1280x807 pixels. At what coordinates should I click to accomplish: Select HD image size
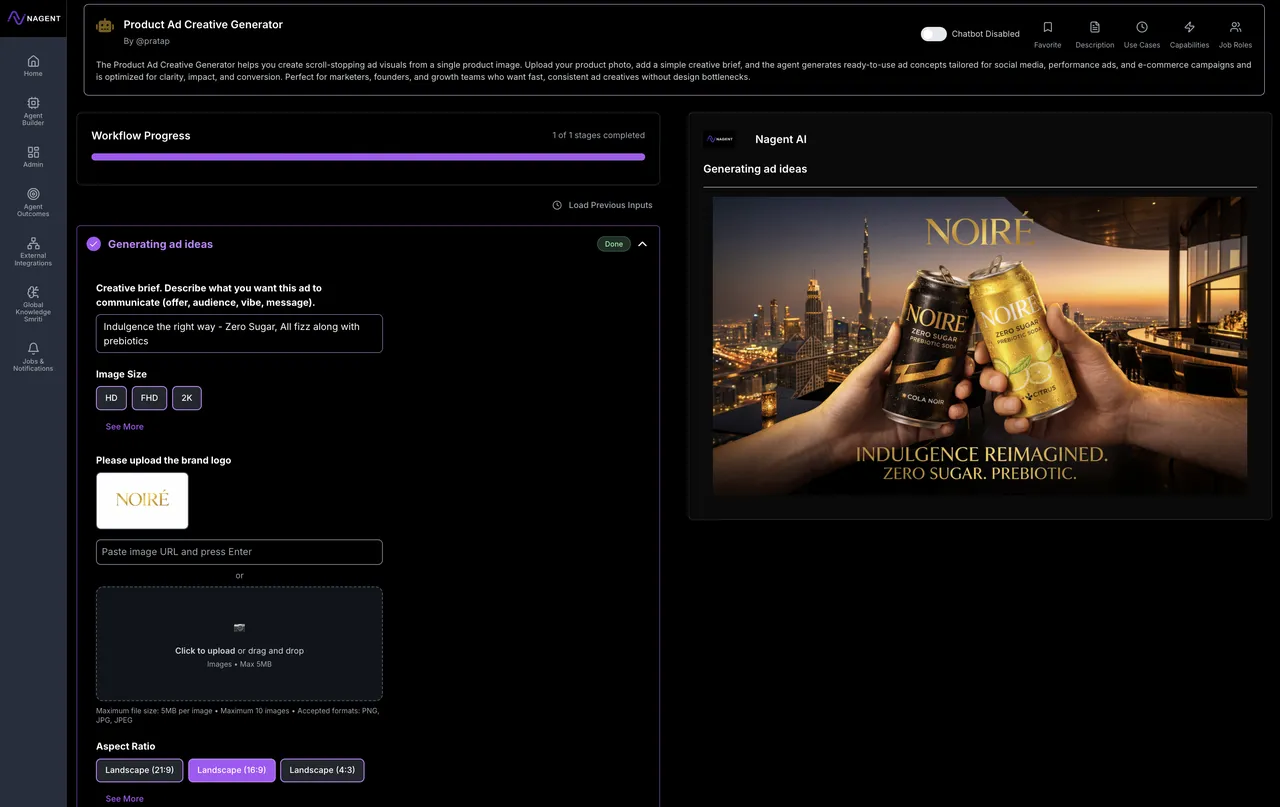111,398
